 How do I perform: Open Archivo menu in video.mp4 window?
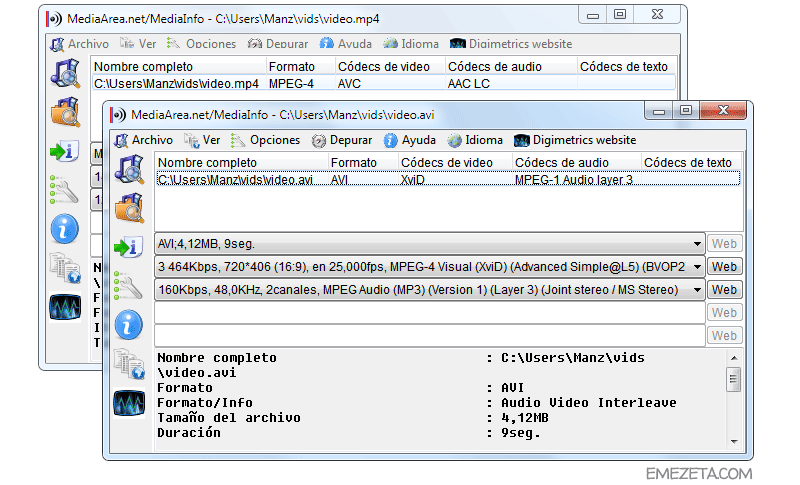(80, 44)
